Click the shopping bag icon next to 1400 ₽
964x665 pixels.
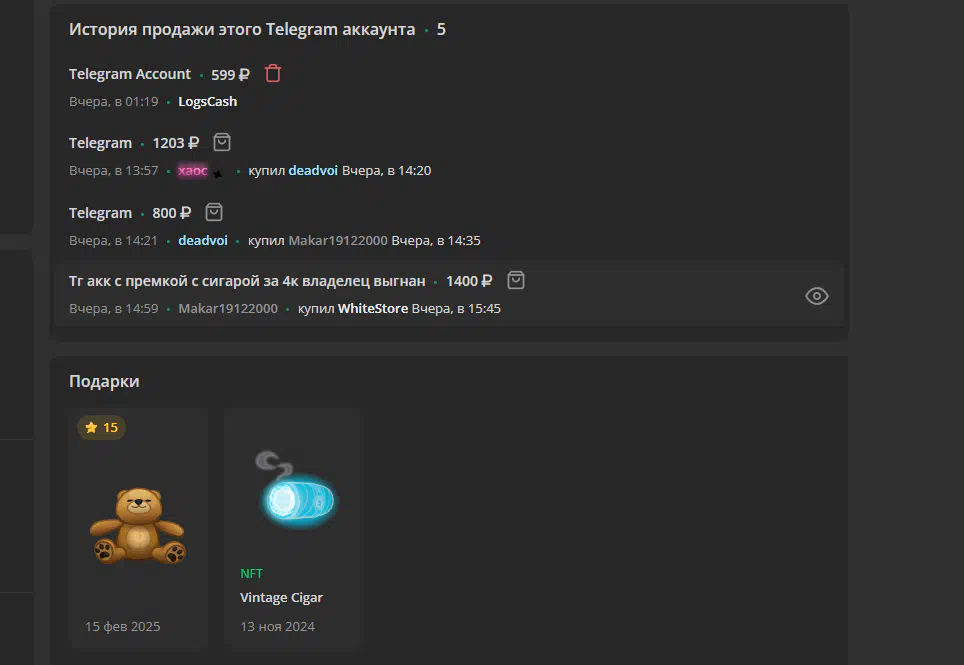(516, 280)
